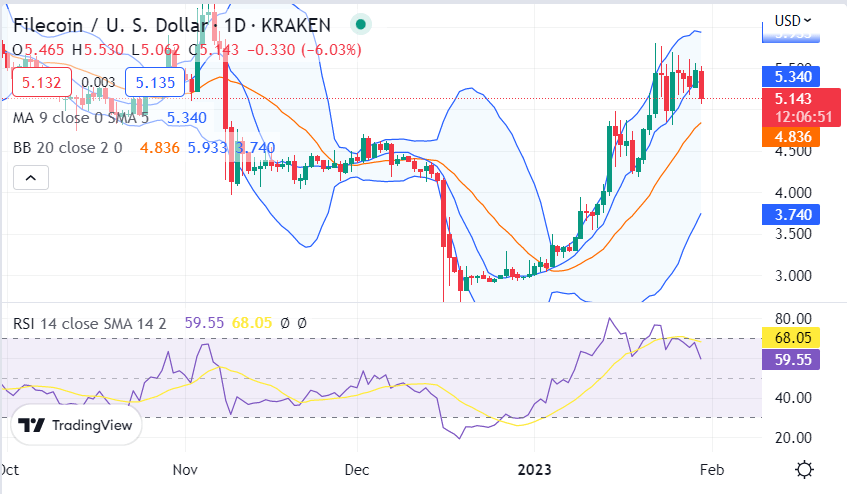Click the 2023 date marker on time axis

click(x=534, y=469)
